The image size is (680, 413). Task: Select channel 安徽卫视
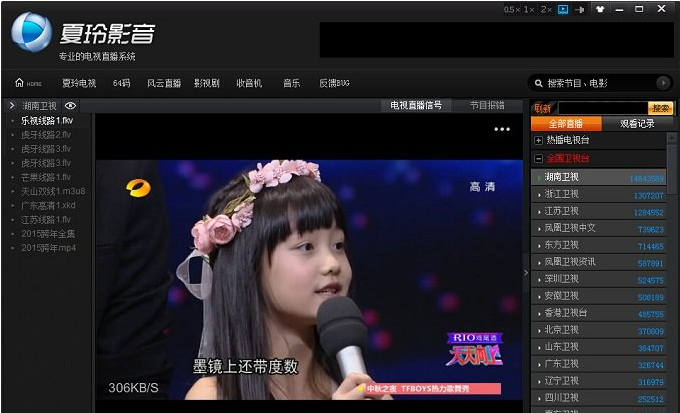tap(598, 296)
